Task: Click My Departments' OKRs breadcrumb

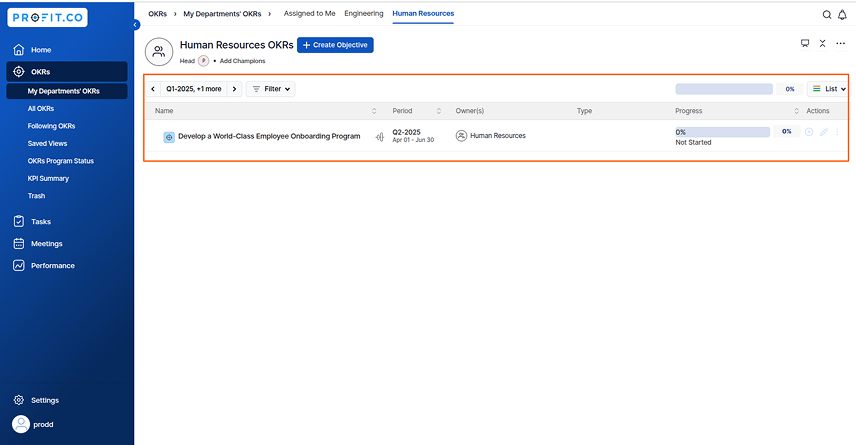Action: [x=222, y=14]
